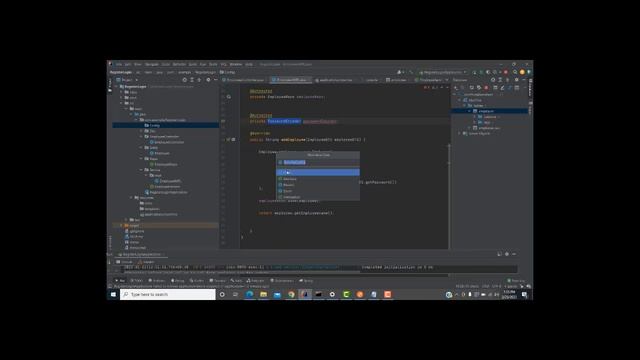Click the Collapse All icon in Project panel toolbar
This screenshot has width=640, height=360.
(199, 80)
